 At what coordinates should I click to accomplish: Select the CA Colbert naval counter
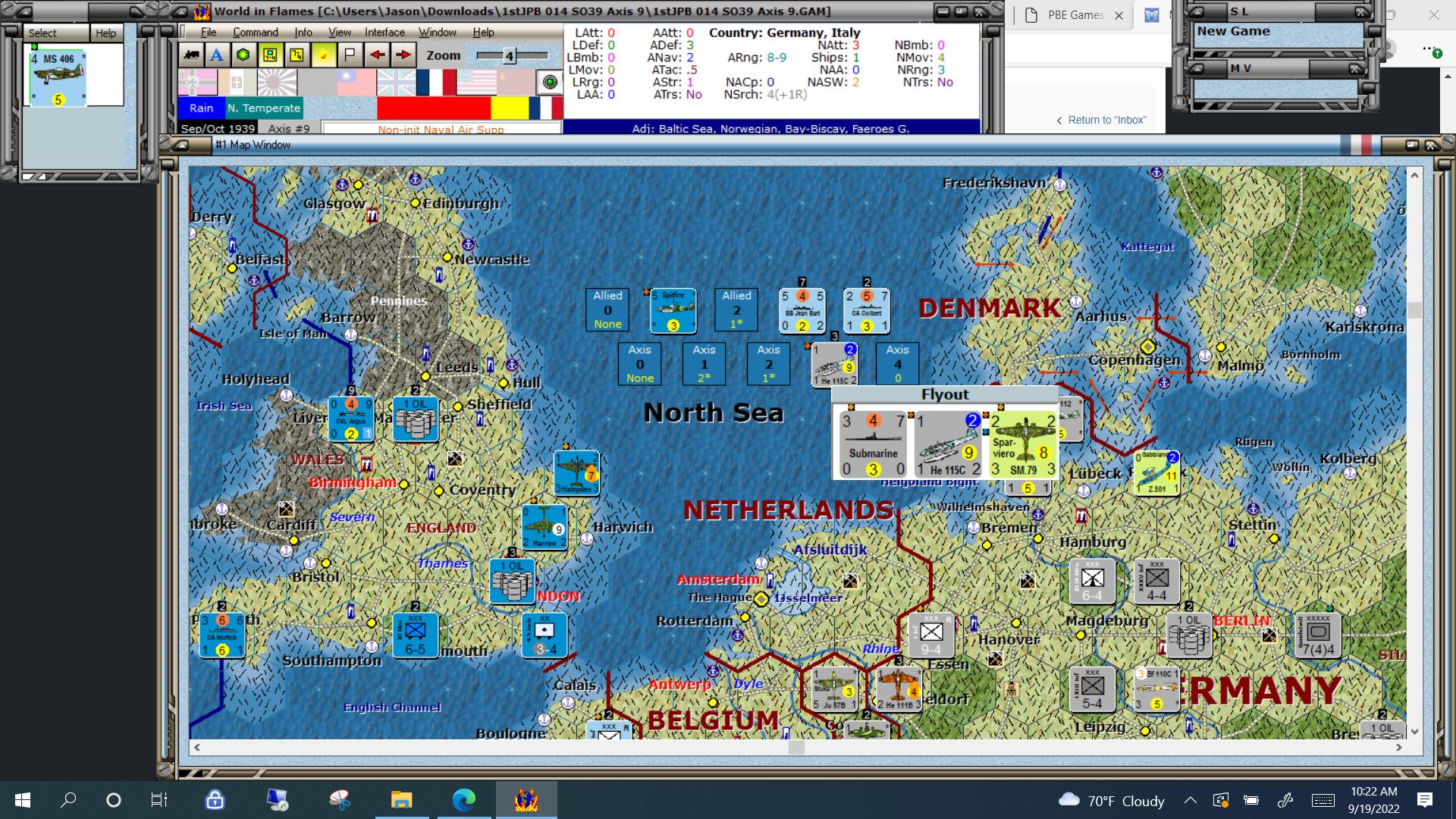click(x=867, y=310)
